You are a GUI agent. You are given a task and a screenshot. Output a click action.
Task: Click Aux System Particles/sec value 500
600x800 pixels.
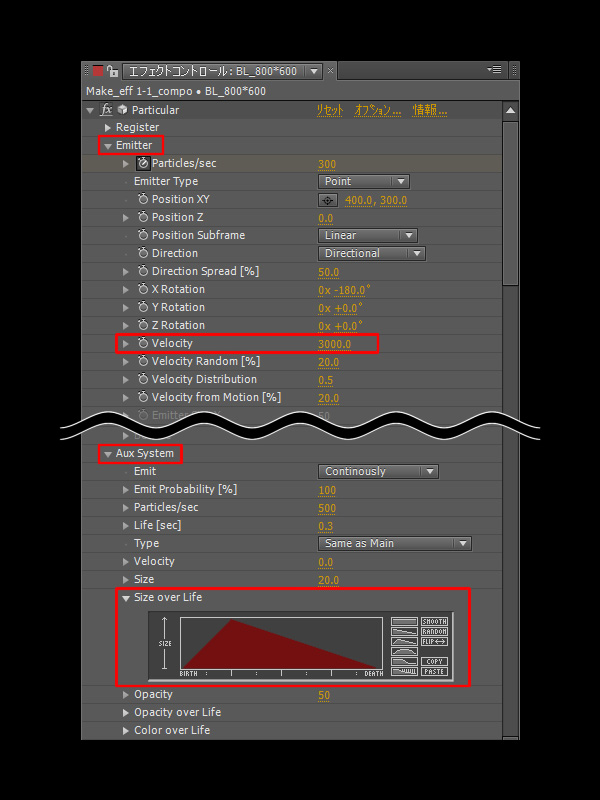coord(327,509)
